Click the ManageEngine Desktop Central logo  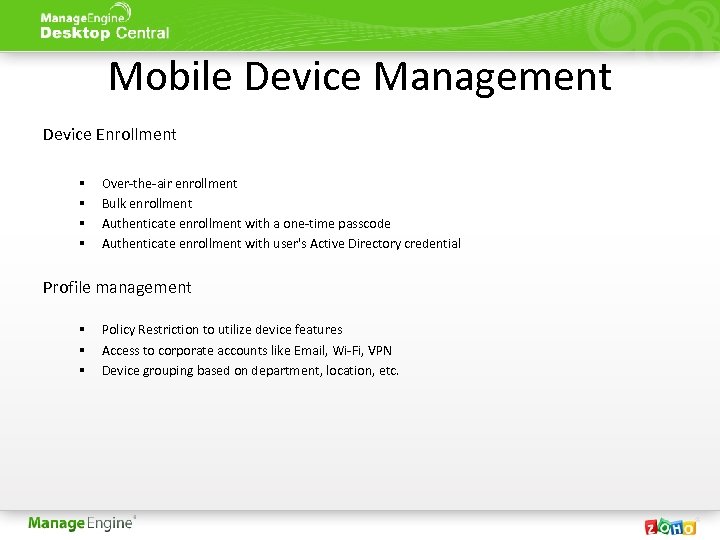[105, 22]
